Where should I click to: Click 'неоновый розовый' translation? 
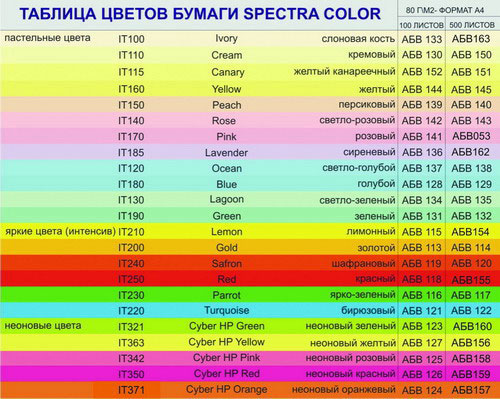tap(351, 358)
